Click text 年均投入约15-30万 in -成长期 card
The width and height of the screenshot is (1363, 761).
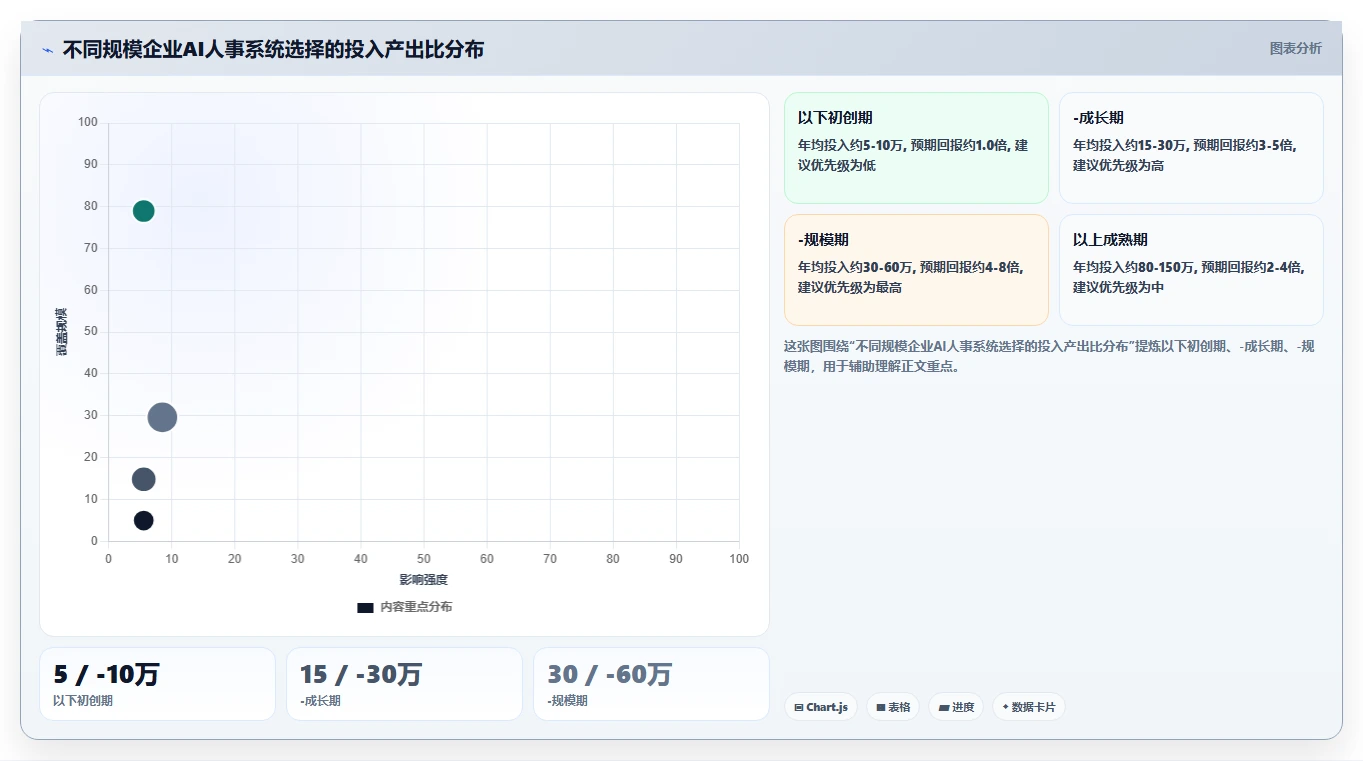(x=1130, y=145)
